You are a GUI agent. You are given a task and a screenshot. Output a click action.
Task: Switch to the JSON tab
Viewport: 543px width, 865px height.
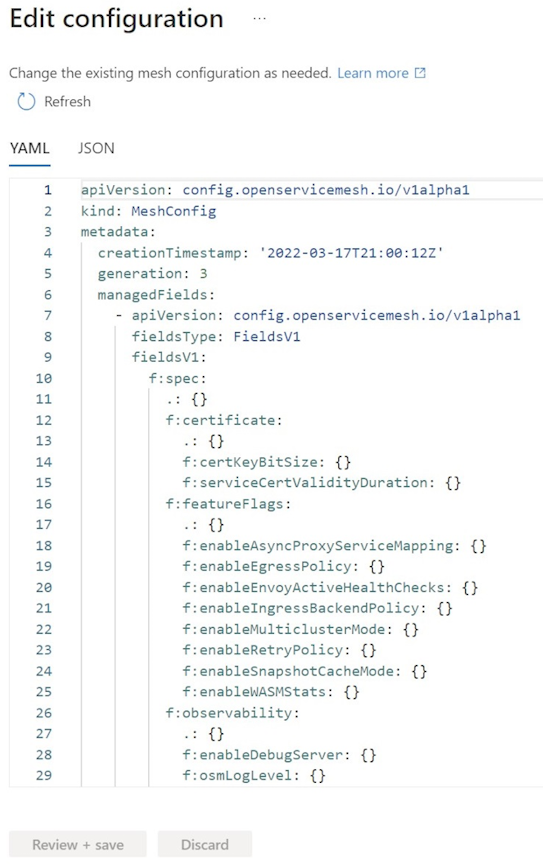pos(96,148)
